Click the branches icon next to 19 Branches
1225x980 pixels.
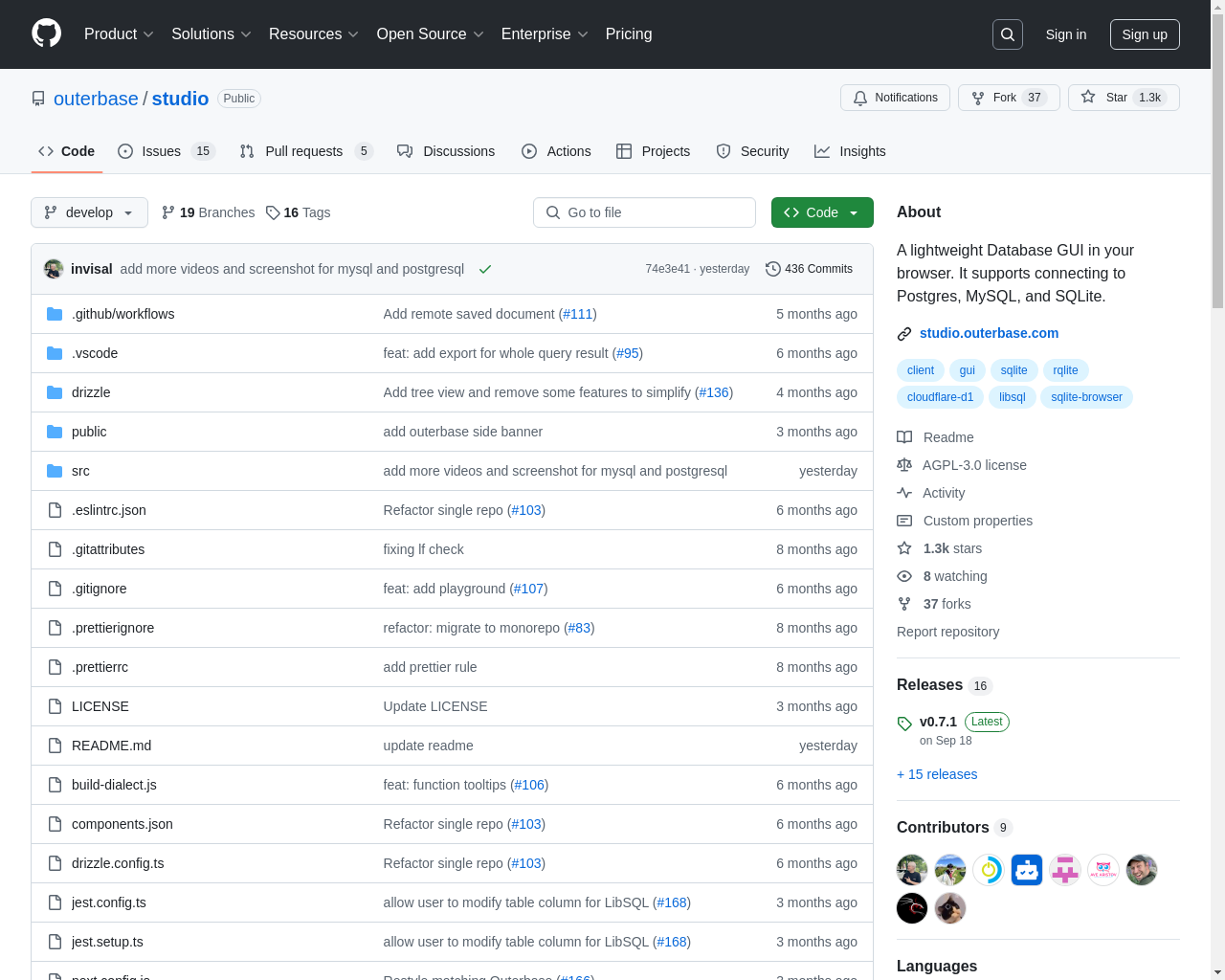[x=168, y=212]
